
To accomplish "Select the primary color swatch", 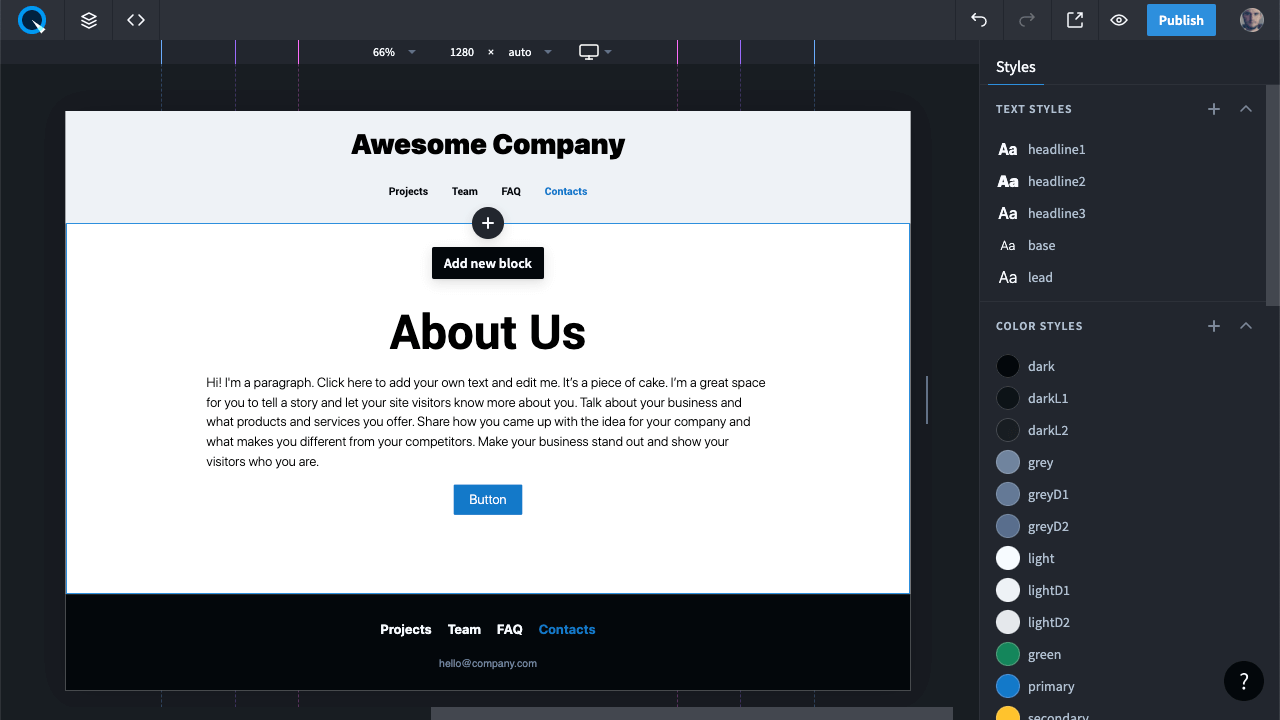I will click(x=1008, y=686).
